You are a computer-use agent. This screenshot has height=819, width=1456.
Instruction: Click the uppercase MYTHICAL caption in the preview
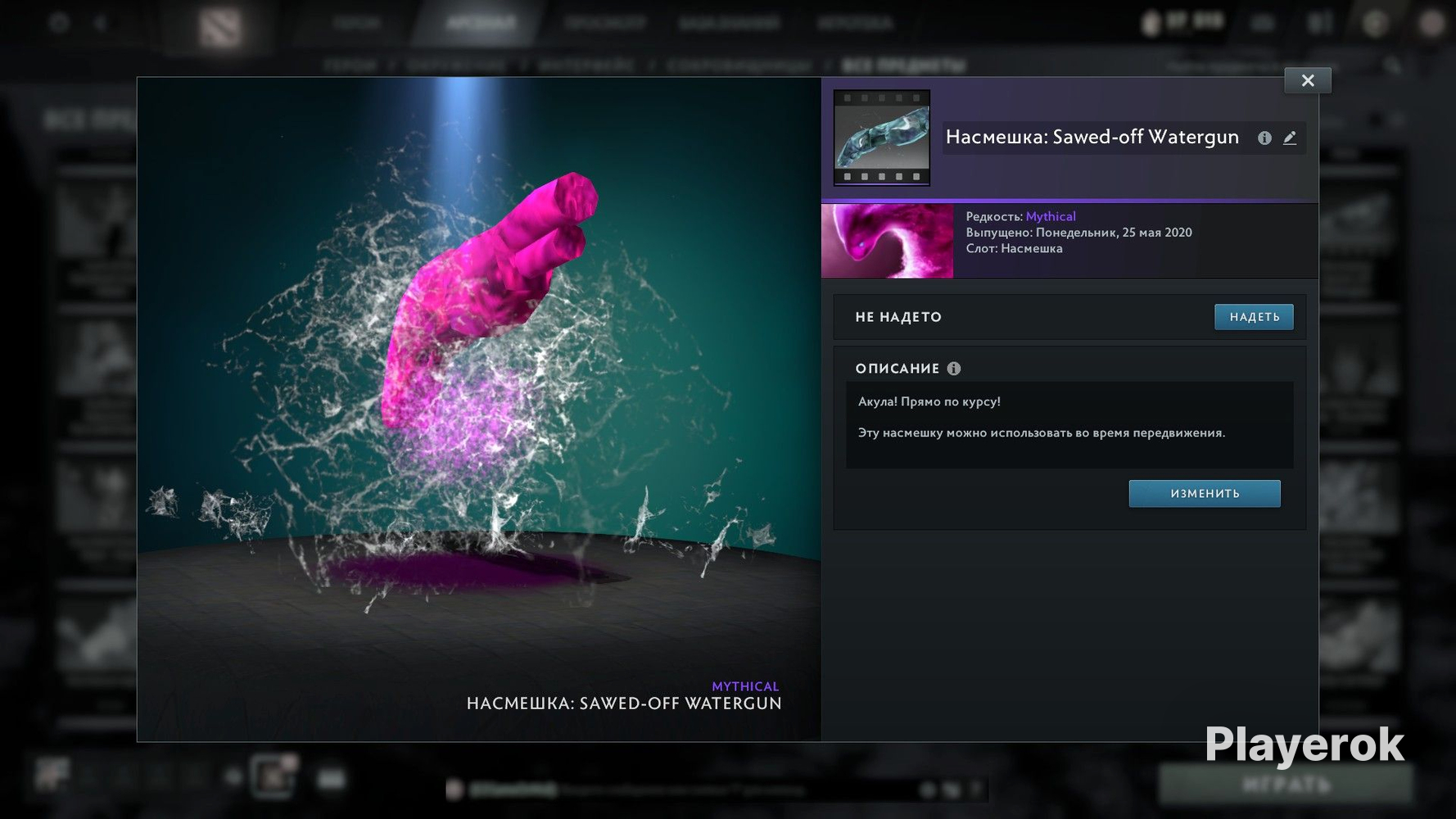click(745, 686)
